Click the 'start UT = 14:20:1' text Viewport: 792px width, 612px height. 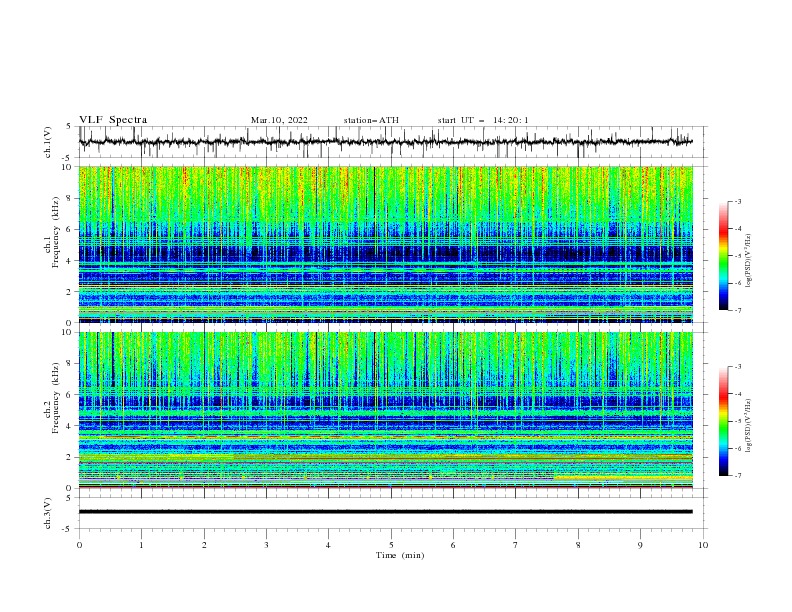[483, 120]
